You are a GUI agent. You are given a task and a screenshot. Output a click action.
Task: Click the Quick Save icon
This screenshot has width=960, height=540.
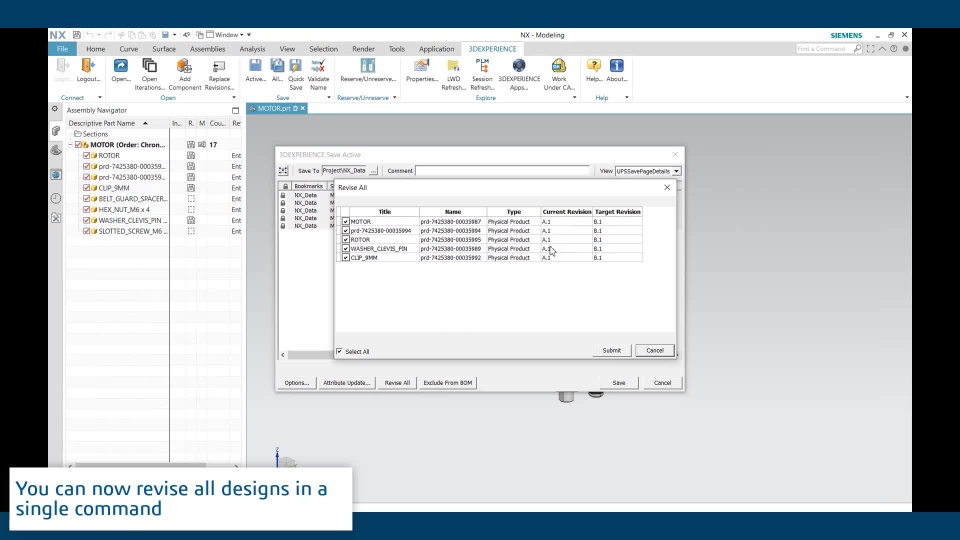point(296,66)
